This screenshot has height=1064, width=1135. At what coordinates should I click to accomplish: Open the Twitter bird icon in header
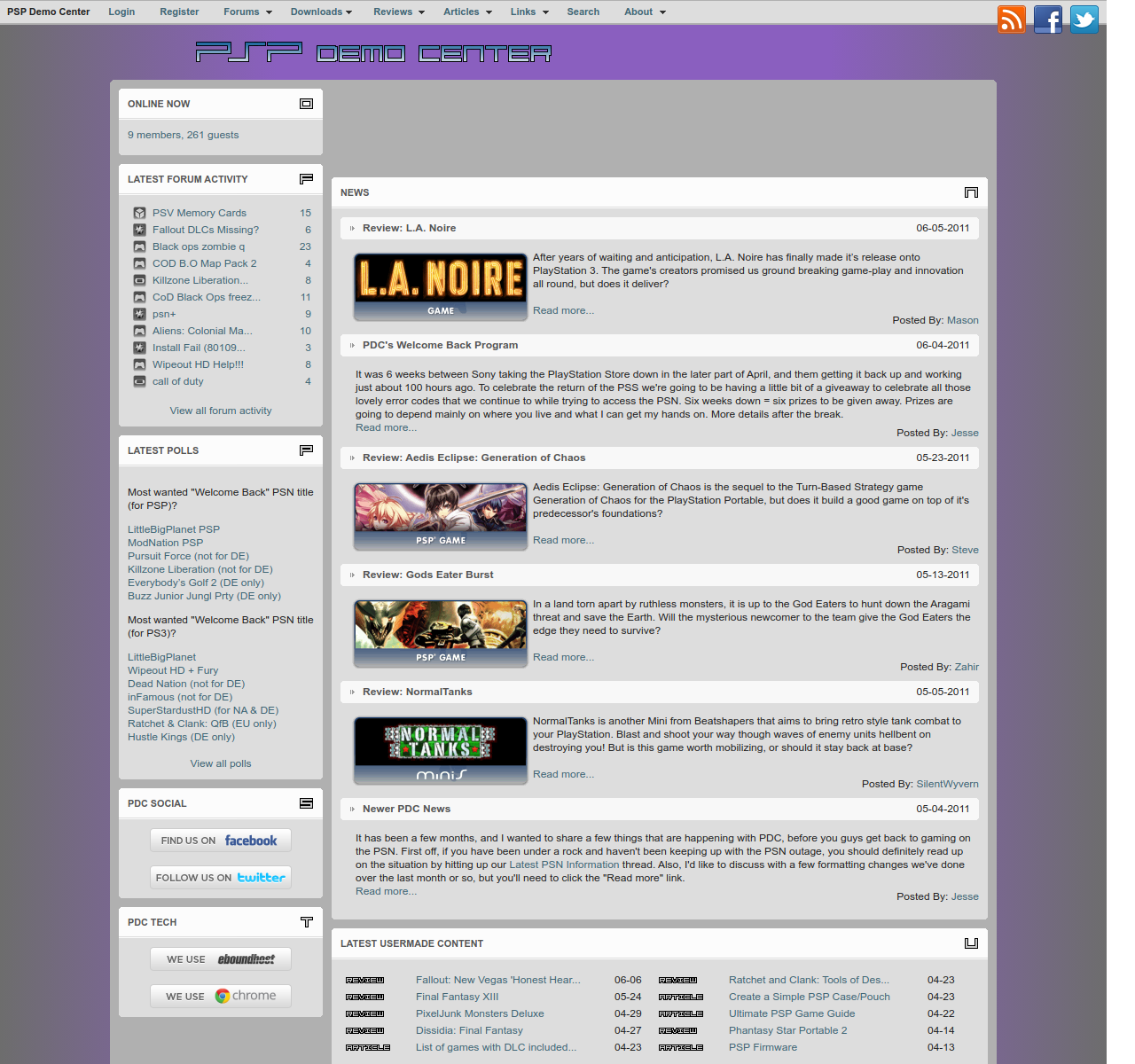(1084, 19)
